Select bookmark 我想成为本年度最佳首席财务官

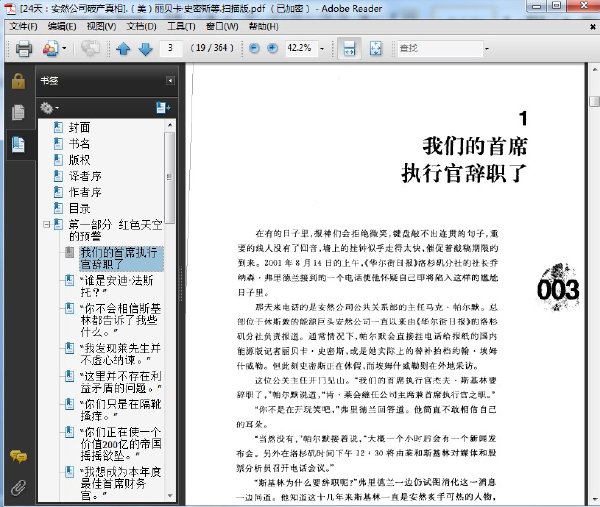121,484
